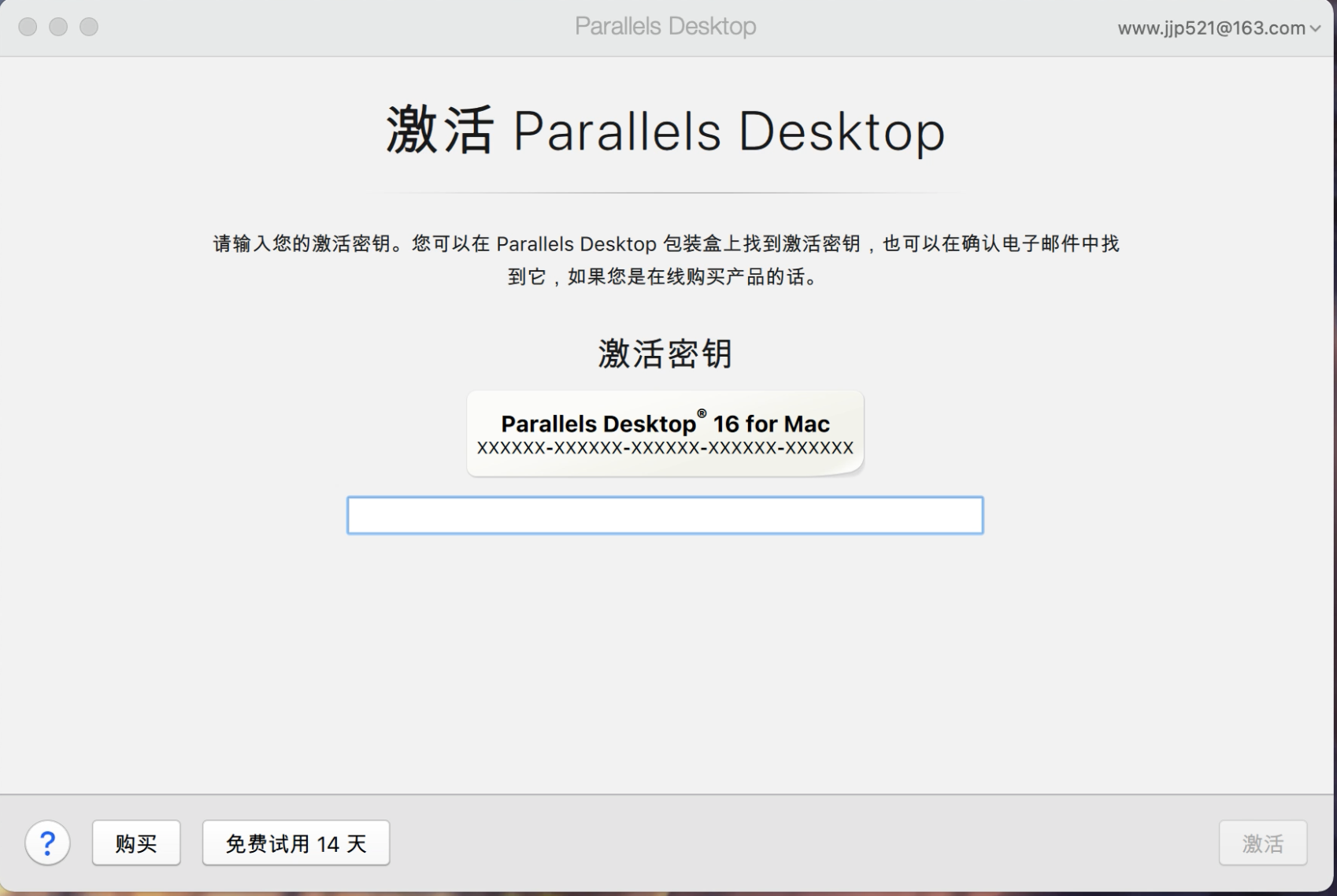Screen dimensions: 1337x896
Task: Click the 激活密钥 label
Action: [x=665, y=354]
